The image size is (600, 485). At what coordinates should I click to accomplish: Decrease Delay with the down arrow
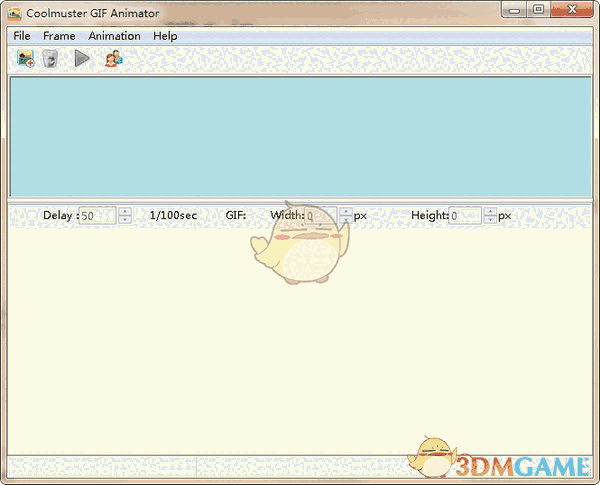(x=125, y=220)
